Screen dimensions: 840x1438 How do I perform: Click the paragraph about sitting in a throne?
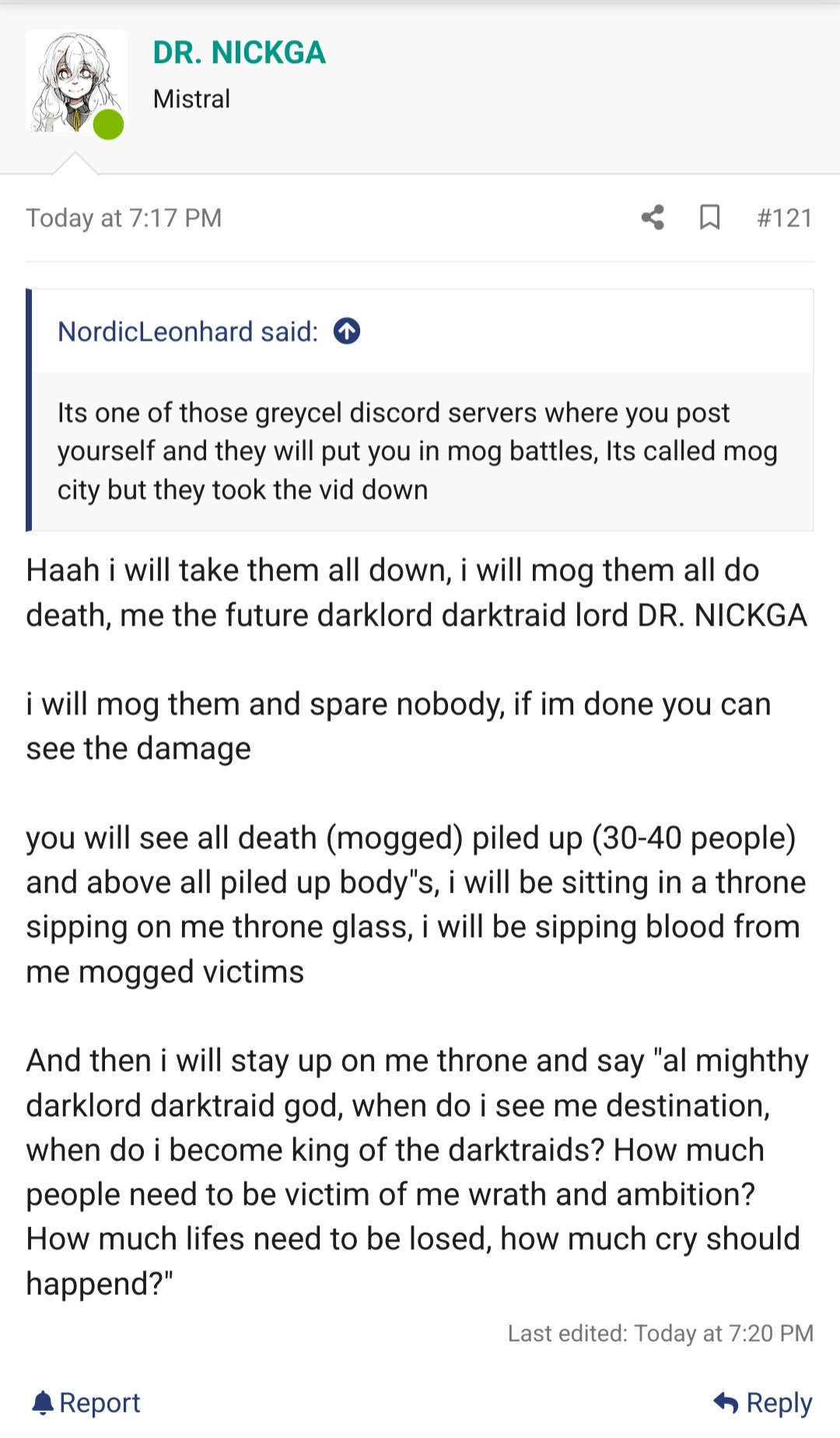point(416,904)
